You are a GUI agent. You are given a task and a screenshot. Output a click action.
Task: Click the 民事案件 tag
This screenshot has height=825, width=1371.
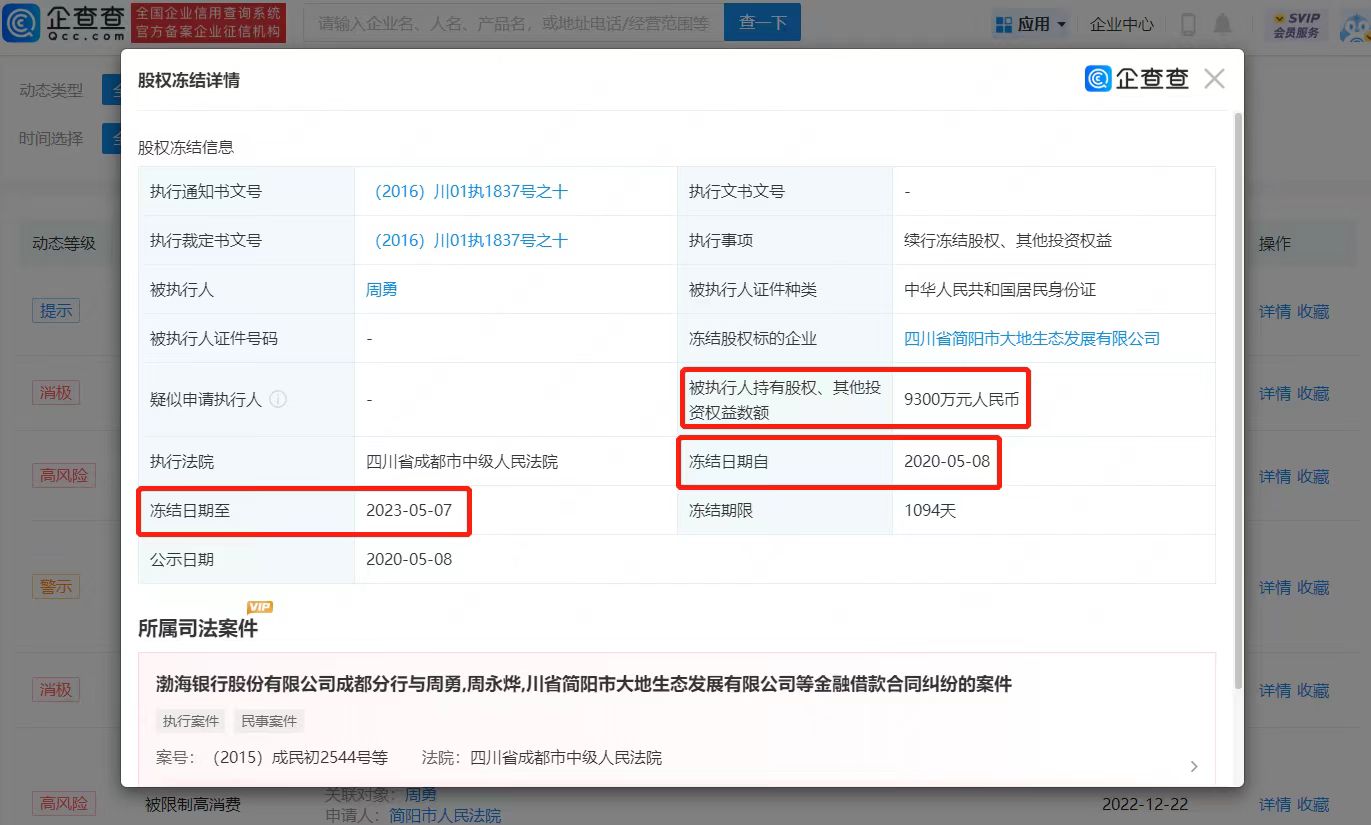tap(269, 721)
